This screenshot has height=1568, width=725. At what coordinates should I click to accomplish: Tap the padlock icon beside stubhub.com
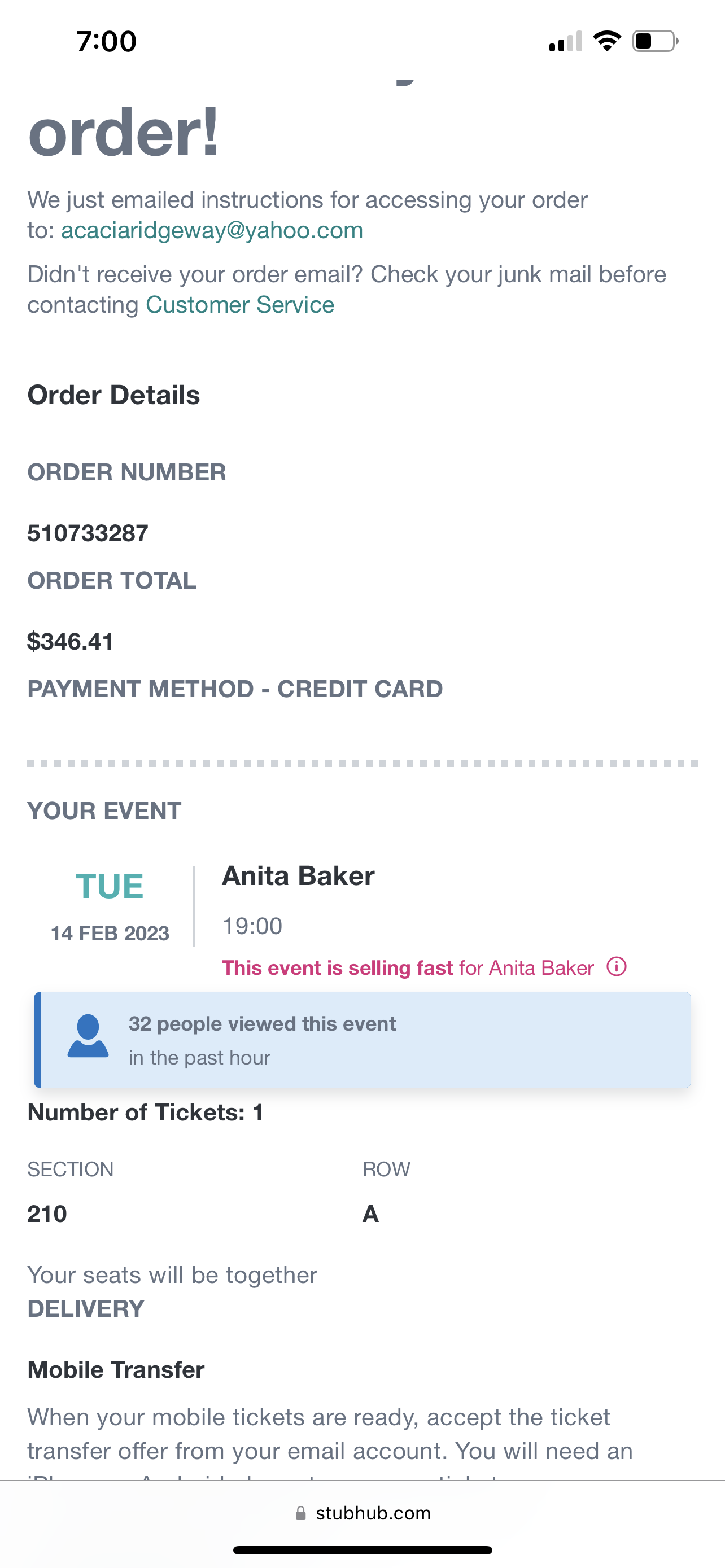(x=301, y=1513)
